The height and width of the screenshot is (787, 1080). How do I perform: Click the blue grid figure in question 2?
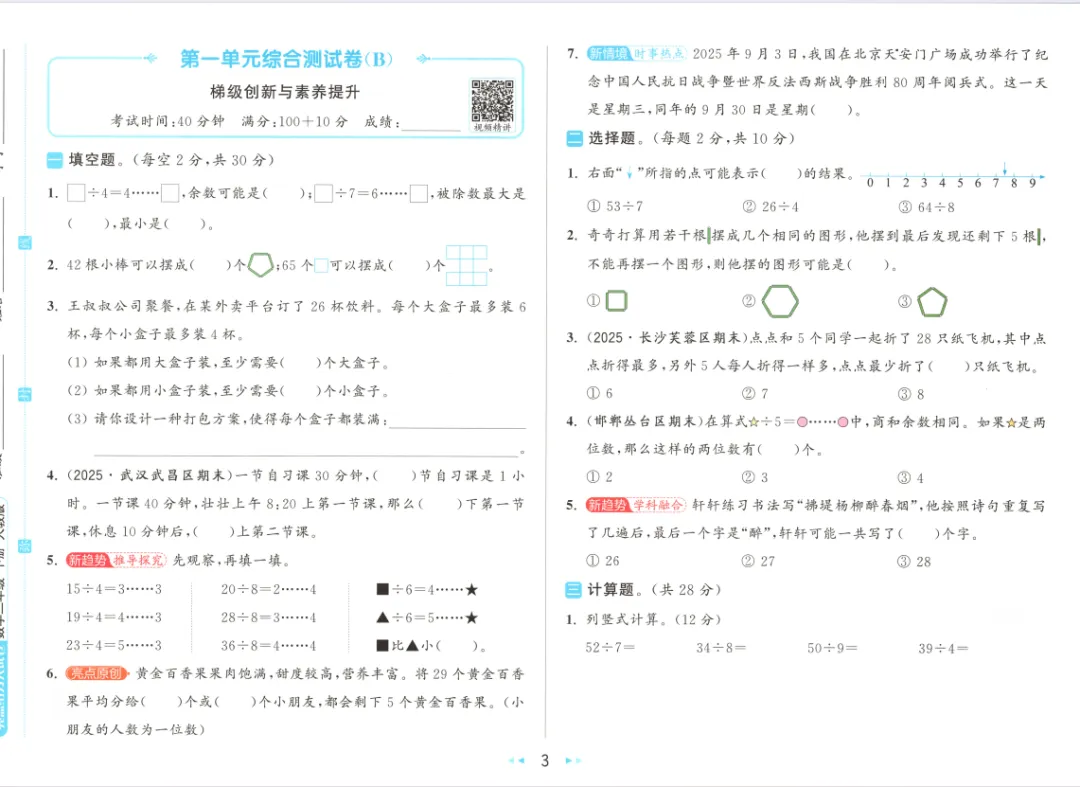pyautogui.click(x=466, y=265)
